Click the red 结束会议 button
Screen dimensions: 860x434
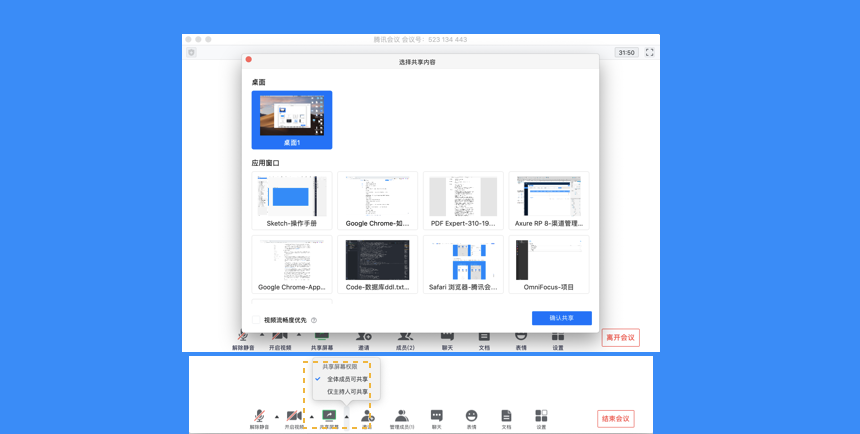click(x=616, y=419)
